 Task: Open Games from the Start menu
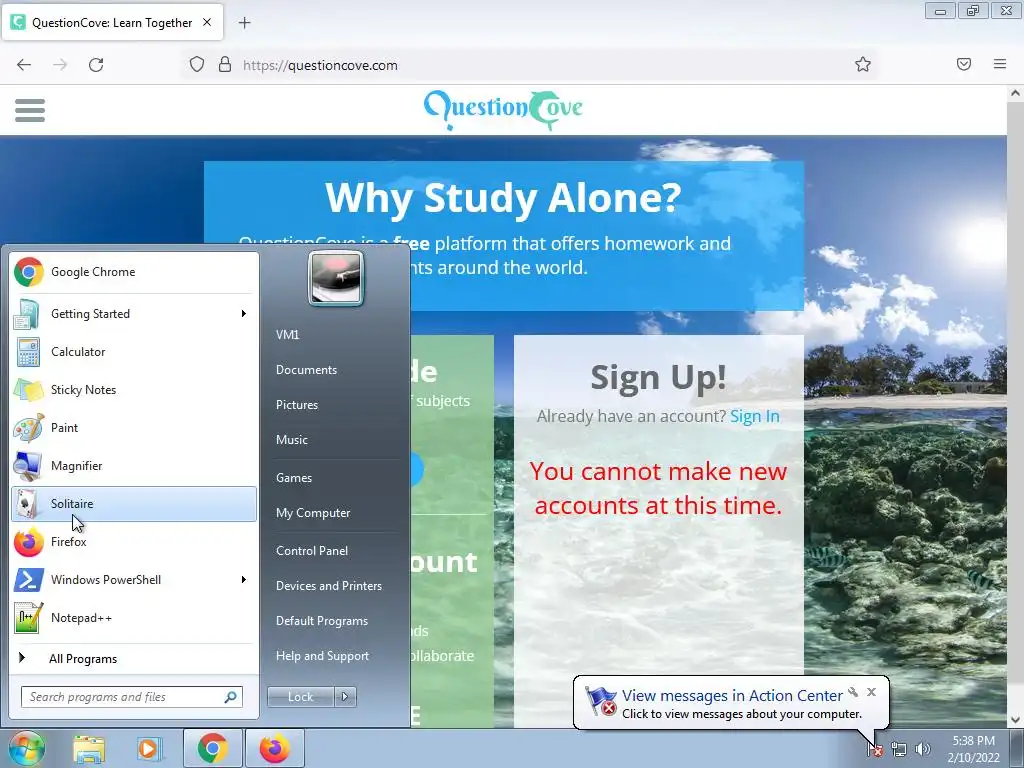294,477
